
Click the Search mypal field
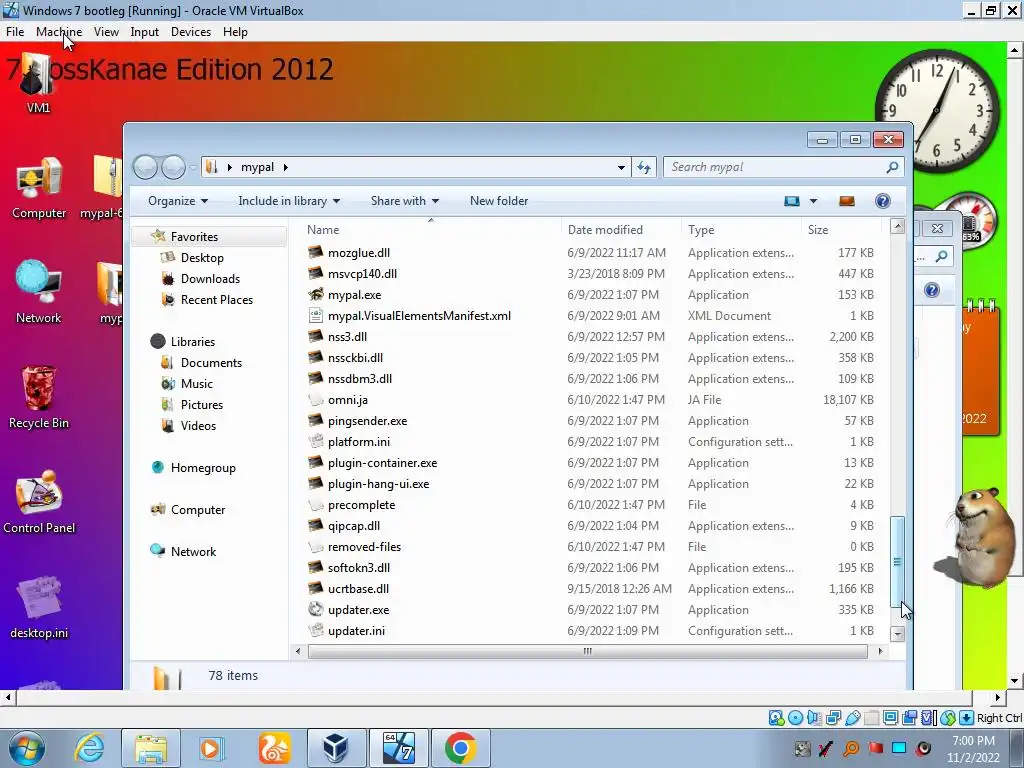(784, 167)
